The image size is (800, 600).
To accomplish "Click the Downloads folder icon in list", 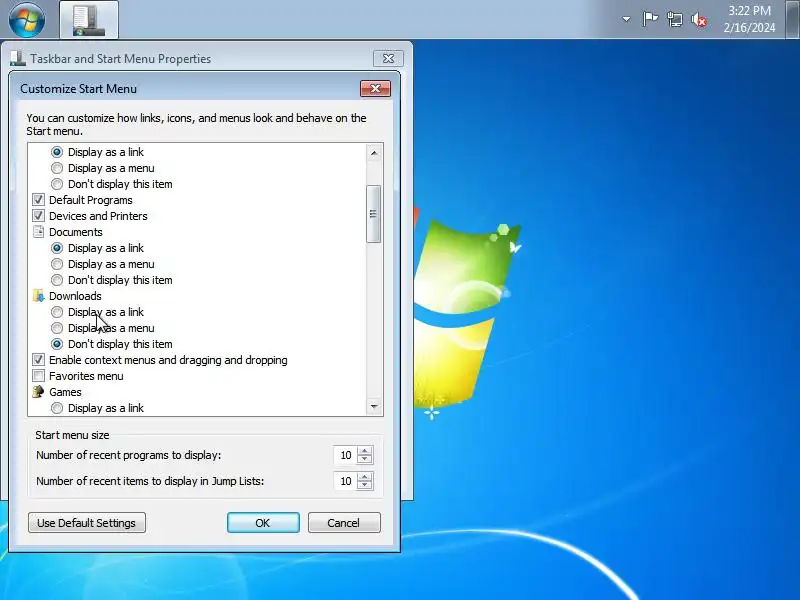I will pyautogui.click(x=38, y=296).
